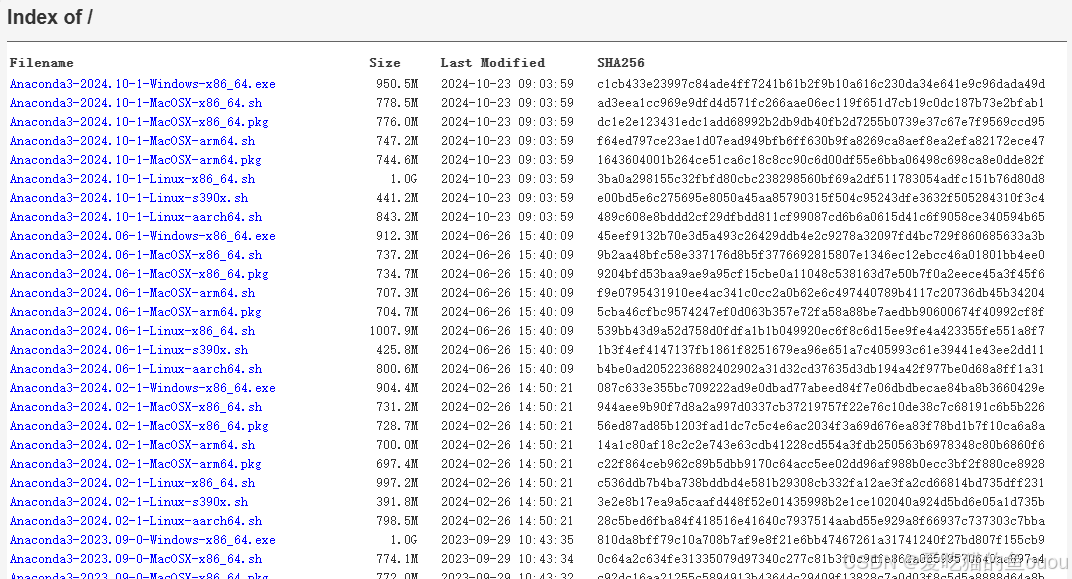Click Anaconda3-2024.02-1-Linux-aarch64.sh link
Image resolution: width=1072 pixels, height=579 pixels.
point(135,520)
